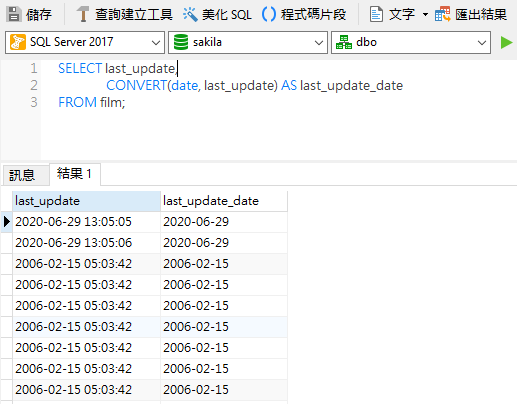Expand the dbo schema dropdown

pos(481,43)
